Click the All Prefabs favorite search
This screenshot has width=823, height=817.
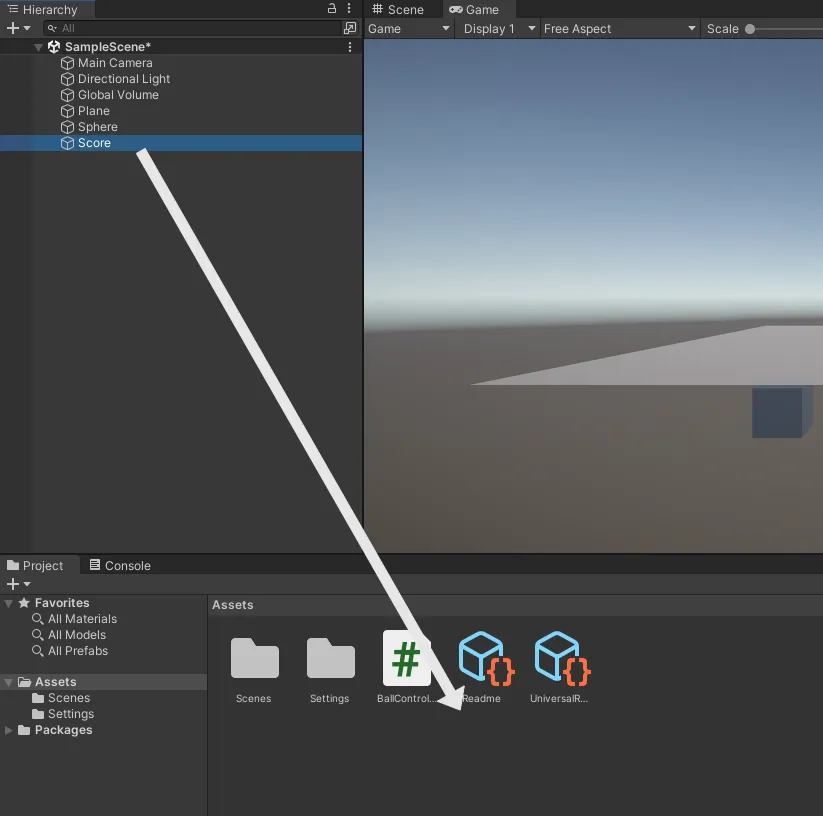pyautogui.click(x=77, y=651)
